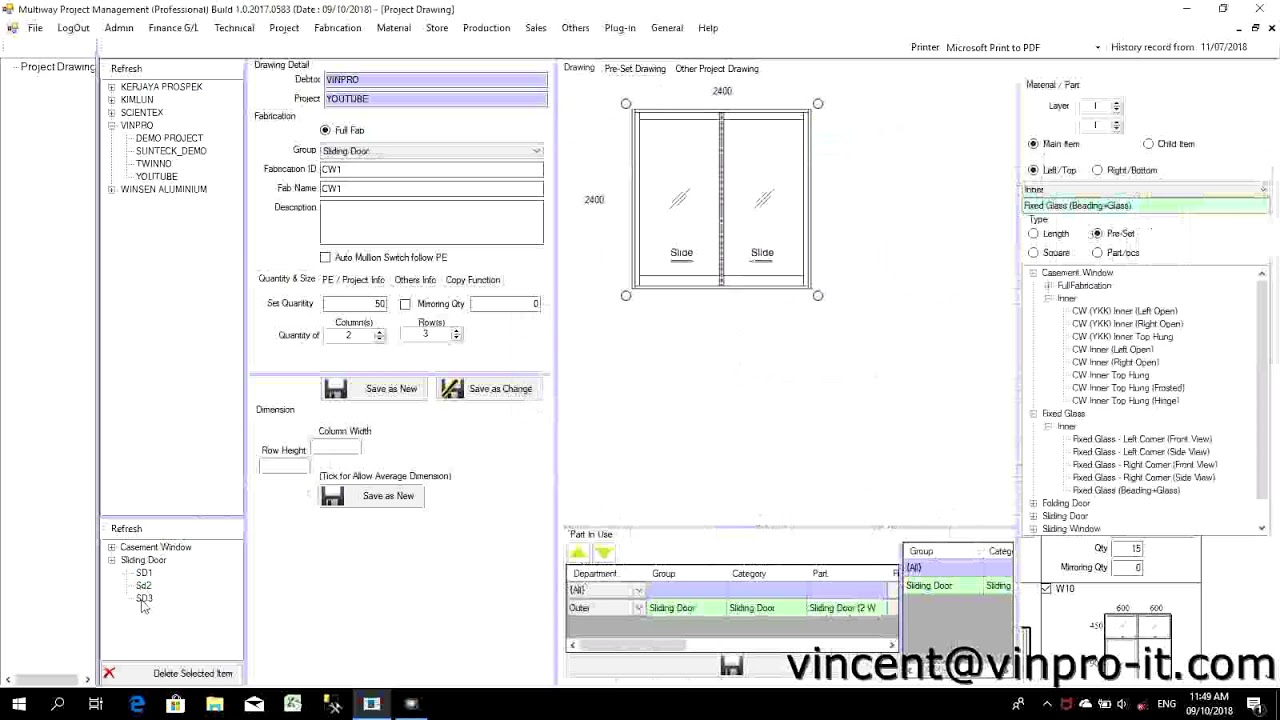The height and width of the screenshot is (720, 1280).
Task: Open the Printer dropdown arrow
Action: (1098, 47)
